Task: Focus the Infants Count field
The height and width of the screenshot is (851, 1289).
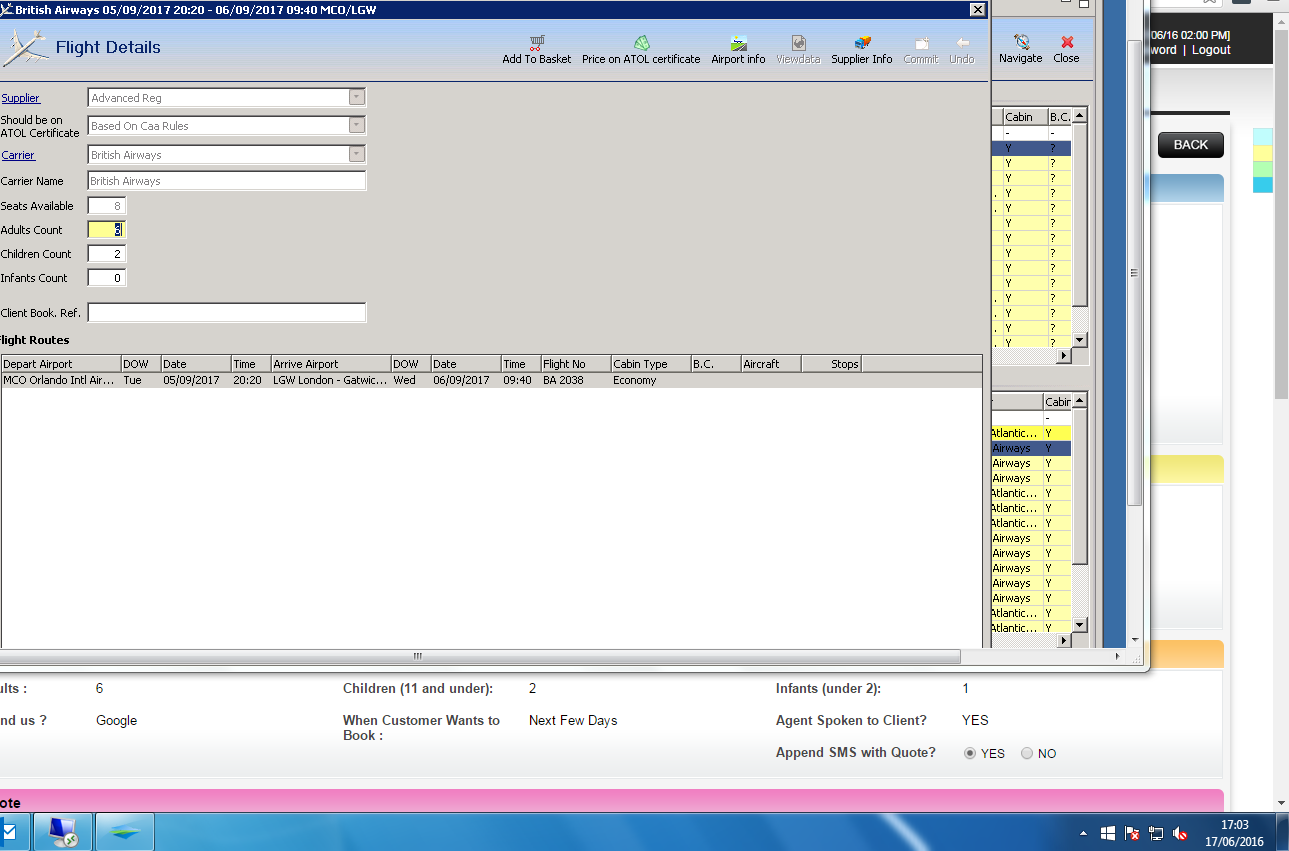Action: 107,278
